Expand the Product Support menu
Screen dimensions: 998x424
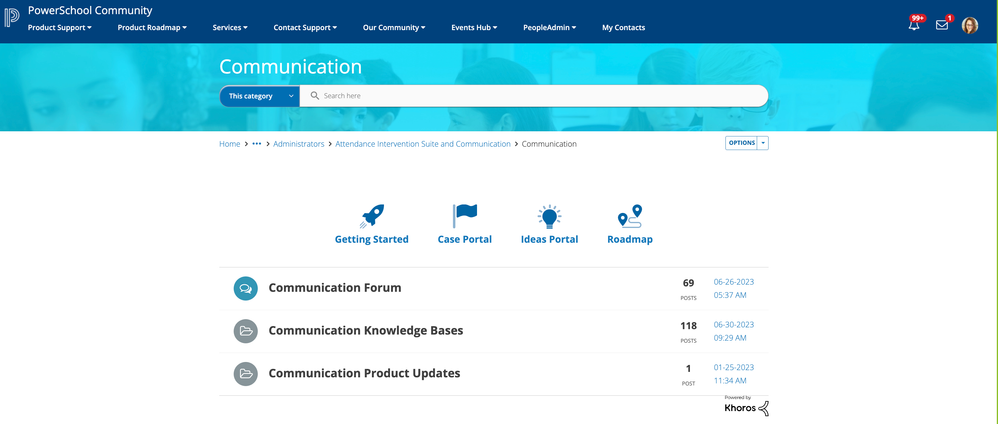click(x=59, y=28)
